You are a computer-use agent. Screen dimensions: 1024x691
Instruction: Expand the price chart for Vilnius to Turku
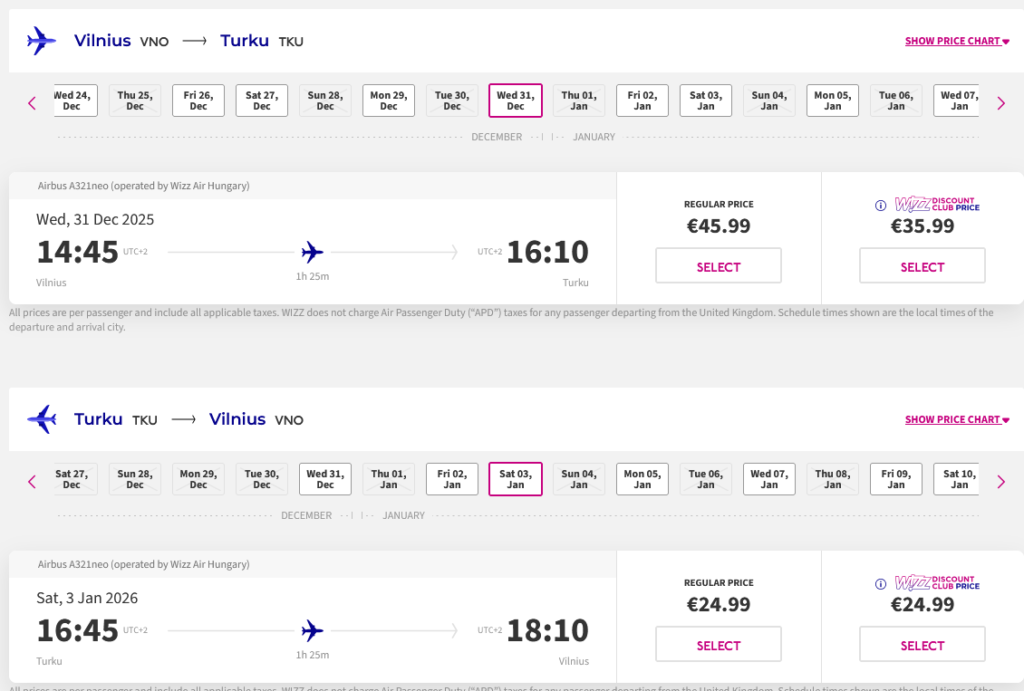pos(956,42)
